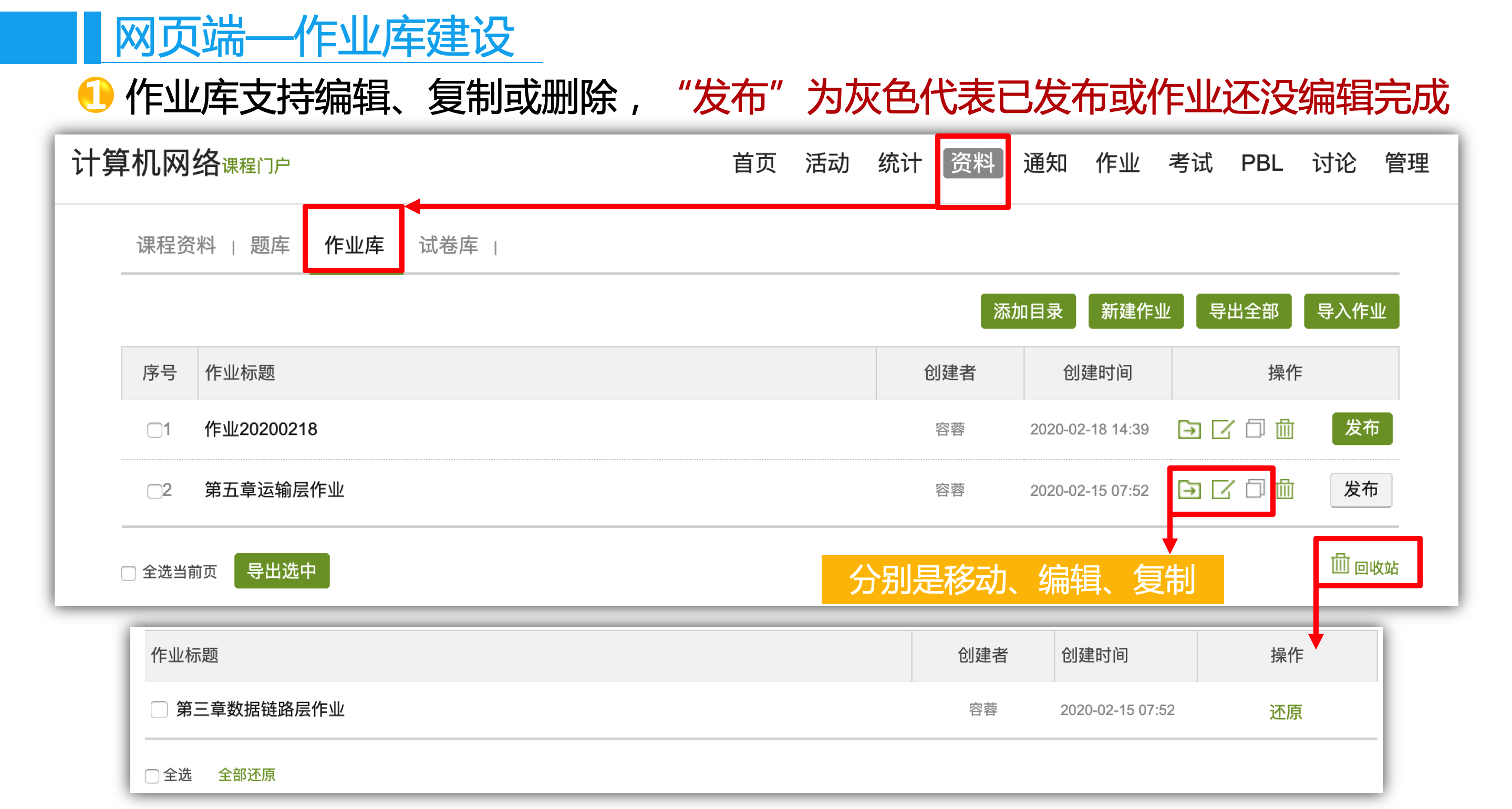Click edit icon for 第五章运输层作业
This screenshot has width=1512, height=809.
click(1222, 490)
